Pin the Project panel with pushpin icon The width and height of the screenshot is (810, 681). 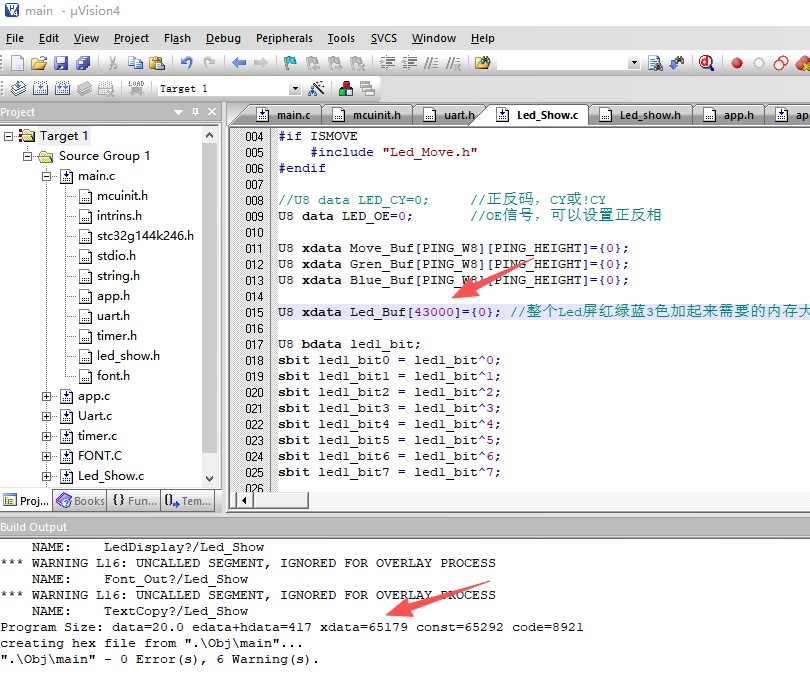pos(194,112)
